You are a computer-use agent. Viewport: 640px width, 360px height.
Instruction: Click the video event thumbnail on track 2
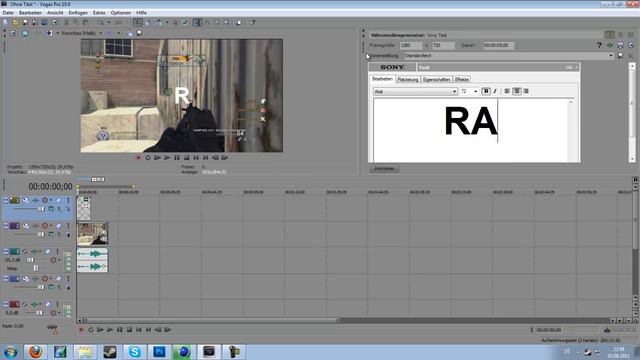pyautogui.click(x=93, y=233)
